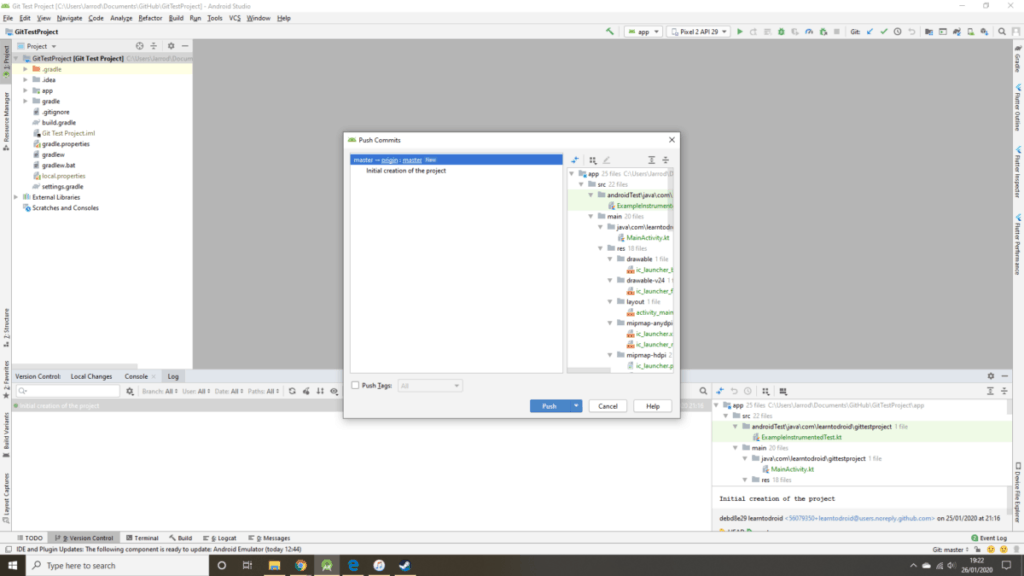
Task: Switch to the Local Changes tab
Action: 91,376
